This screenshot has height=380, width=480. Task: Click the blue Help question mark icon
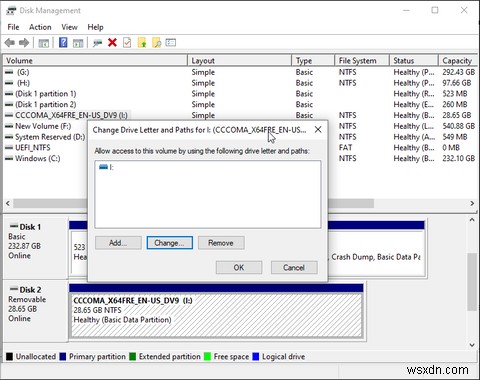point(63,42)
